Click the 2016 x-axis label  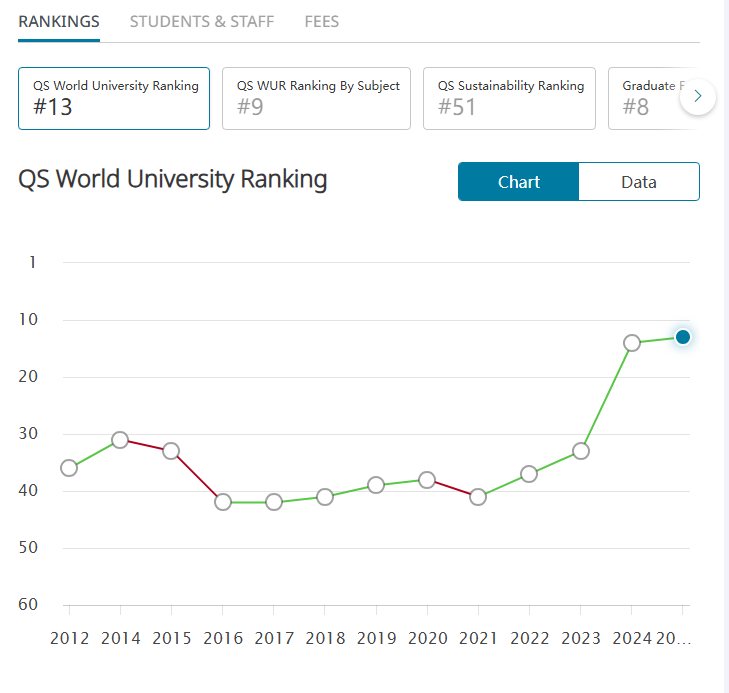[223, 639]
